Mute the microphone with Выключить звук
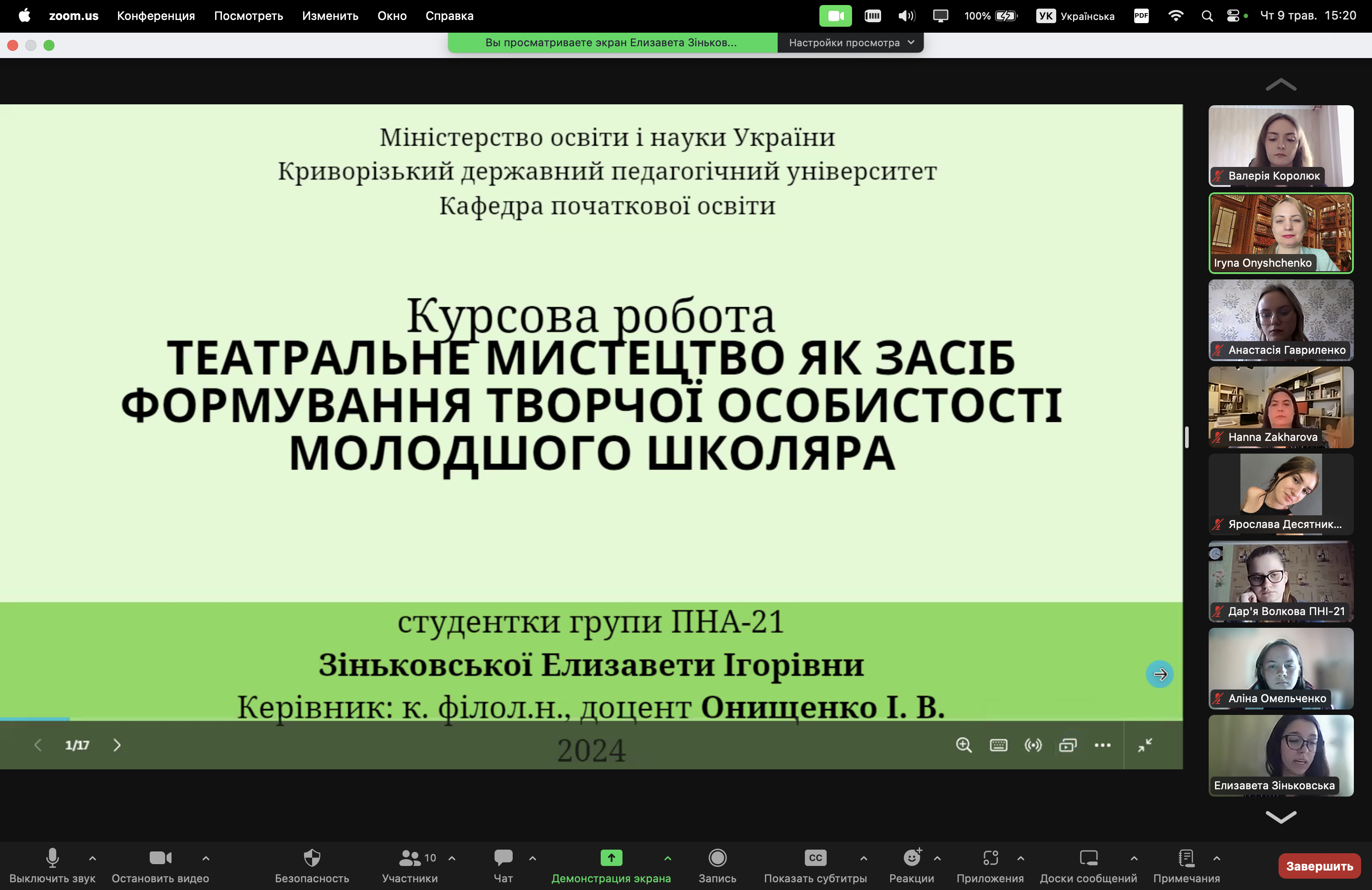The image size is (1372, 890). tap(52, 865)
